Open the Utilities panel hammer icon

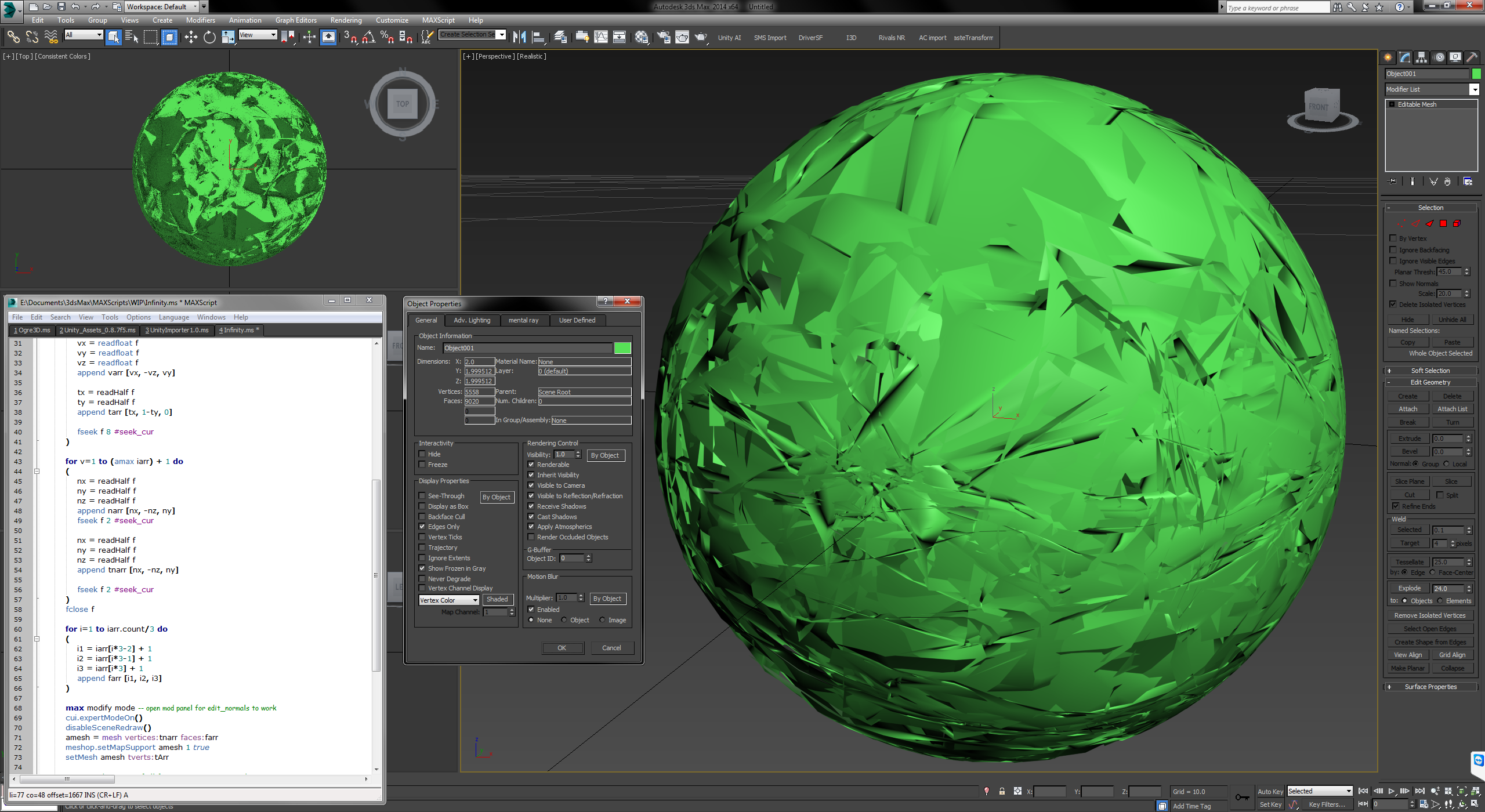[1472, 57]
